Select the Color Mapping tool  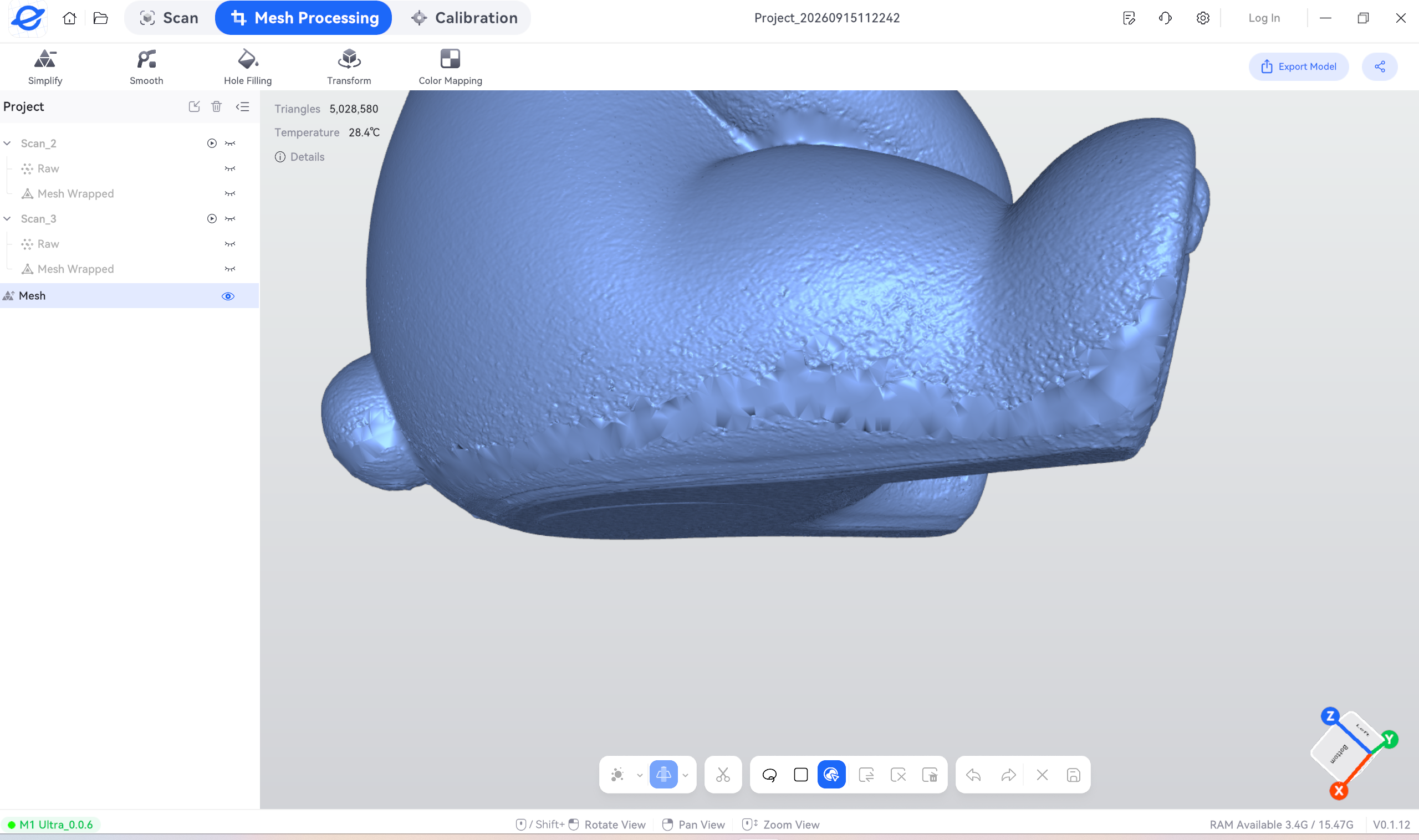pos(450,67)
